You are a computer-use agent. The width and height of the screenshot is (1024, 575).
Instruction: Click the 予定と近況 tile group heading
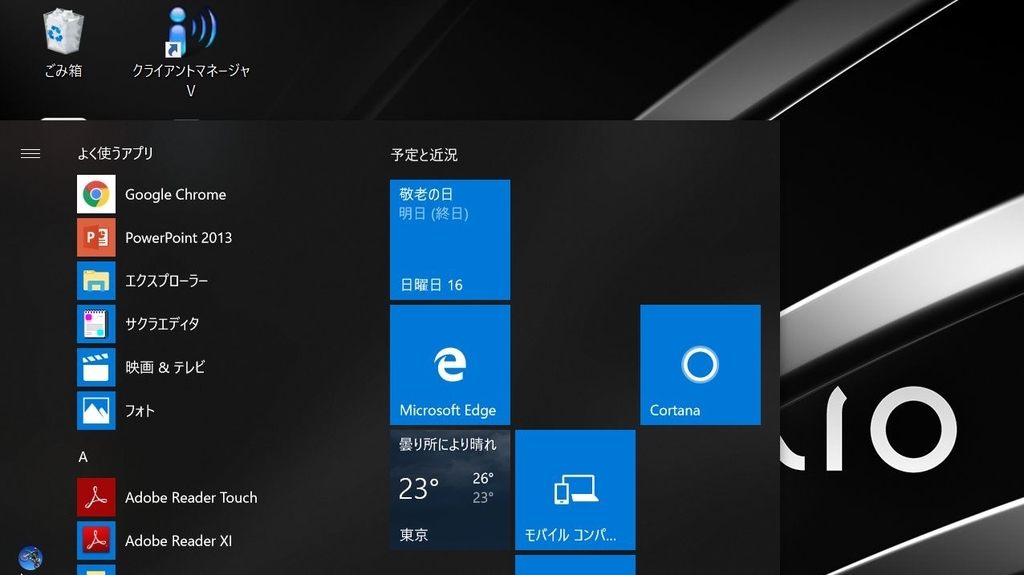click(424, 155)
